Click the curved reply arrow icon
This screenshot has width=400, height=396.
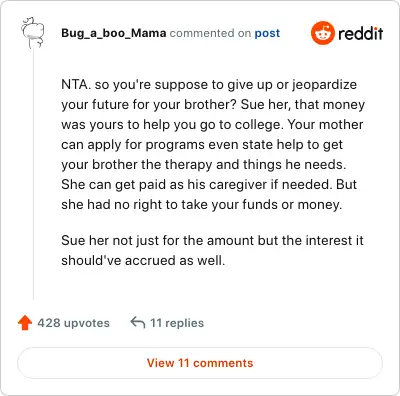coord(137,322)
